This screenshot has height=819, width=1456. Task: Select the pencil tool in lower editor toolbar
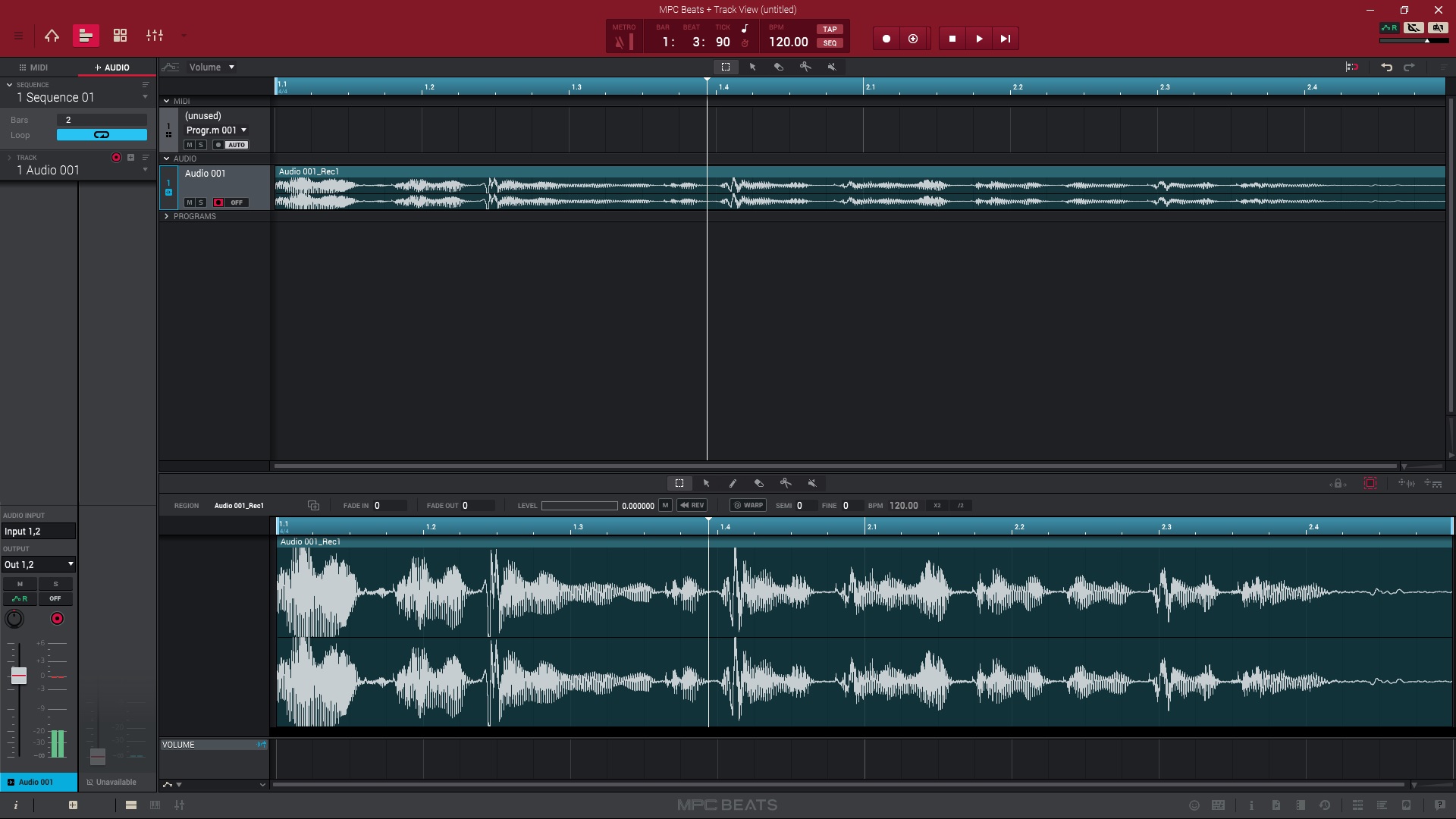point(733,483)
